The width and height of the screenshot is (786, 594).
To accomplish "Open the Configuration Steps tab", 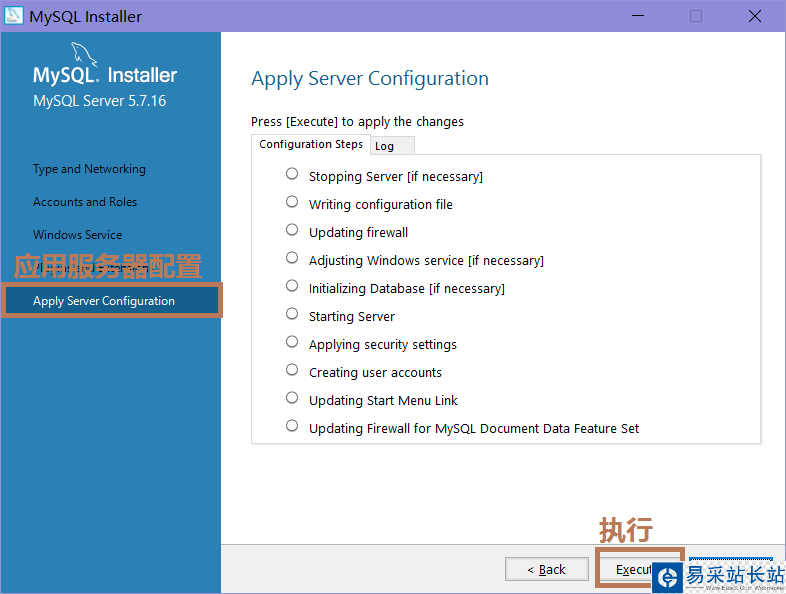I will pyautogui.click(x=311, y=144).
